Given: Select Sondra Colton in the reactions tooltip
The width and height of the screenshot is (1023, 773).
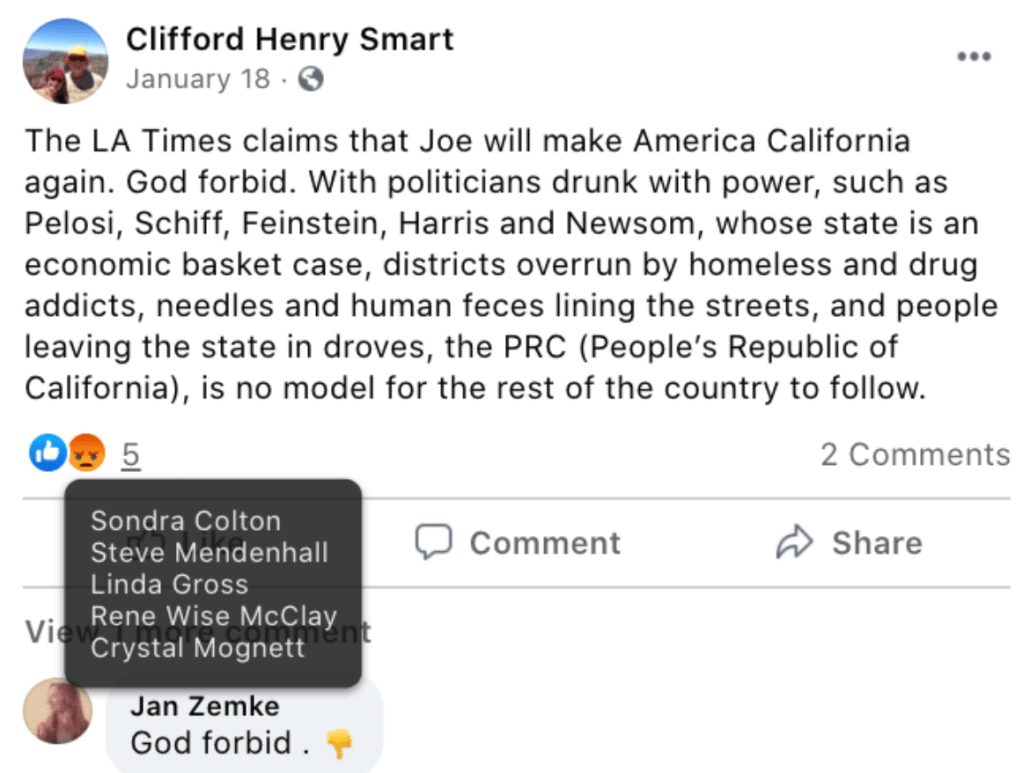Looking at the screenshot, I should pyautogui.click(x=186, y=521).
